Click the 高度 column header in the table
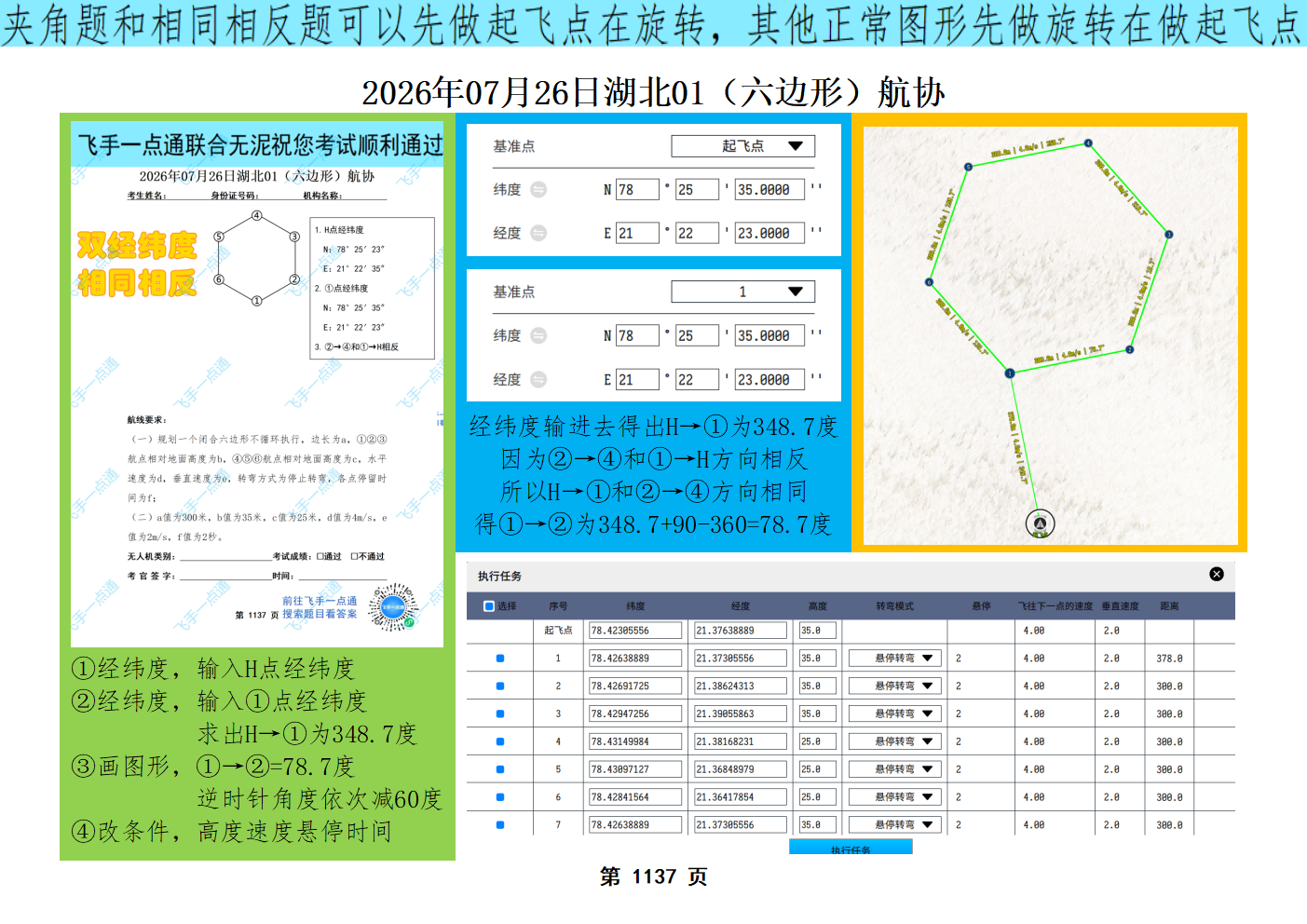Image resolution: width=1307 pixels, height=924 pixels. pos(818,606)
